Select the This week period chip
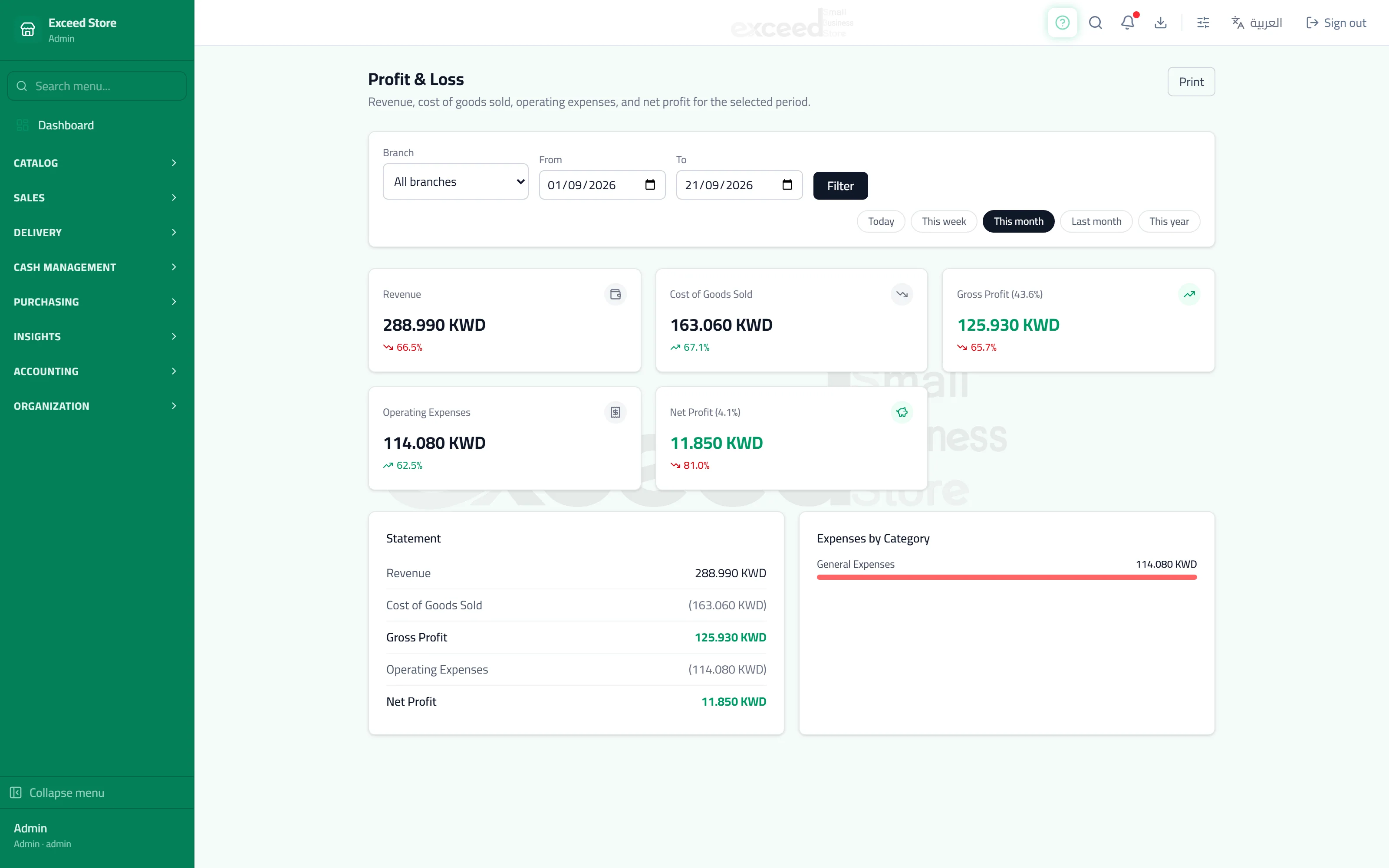The height and width of the screenshot is (868, 1389). click(x=944, y=222)
